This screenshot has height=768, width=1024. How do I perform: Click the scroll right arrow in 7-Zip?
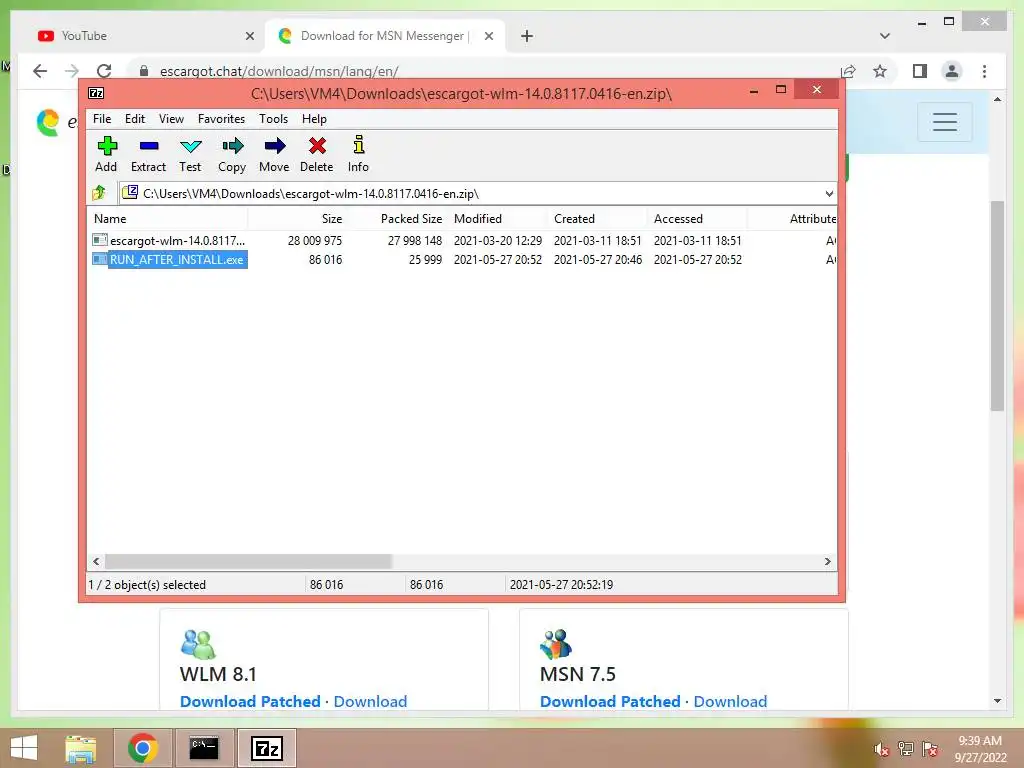coord(827,561)
